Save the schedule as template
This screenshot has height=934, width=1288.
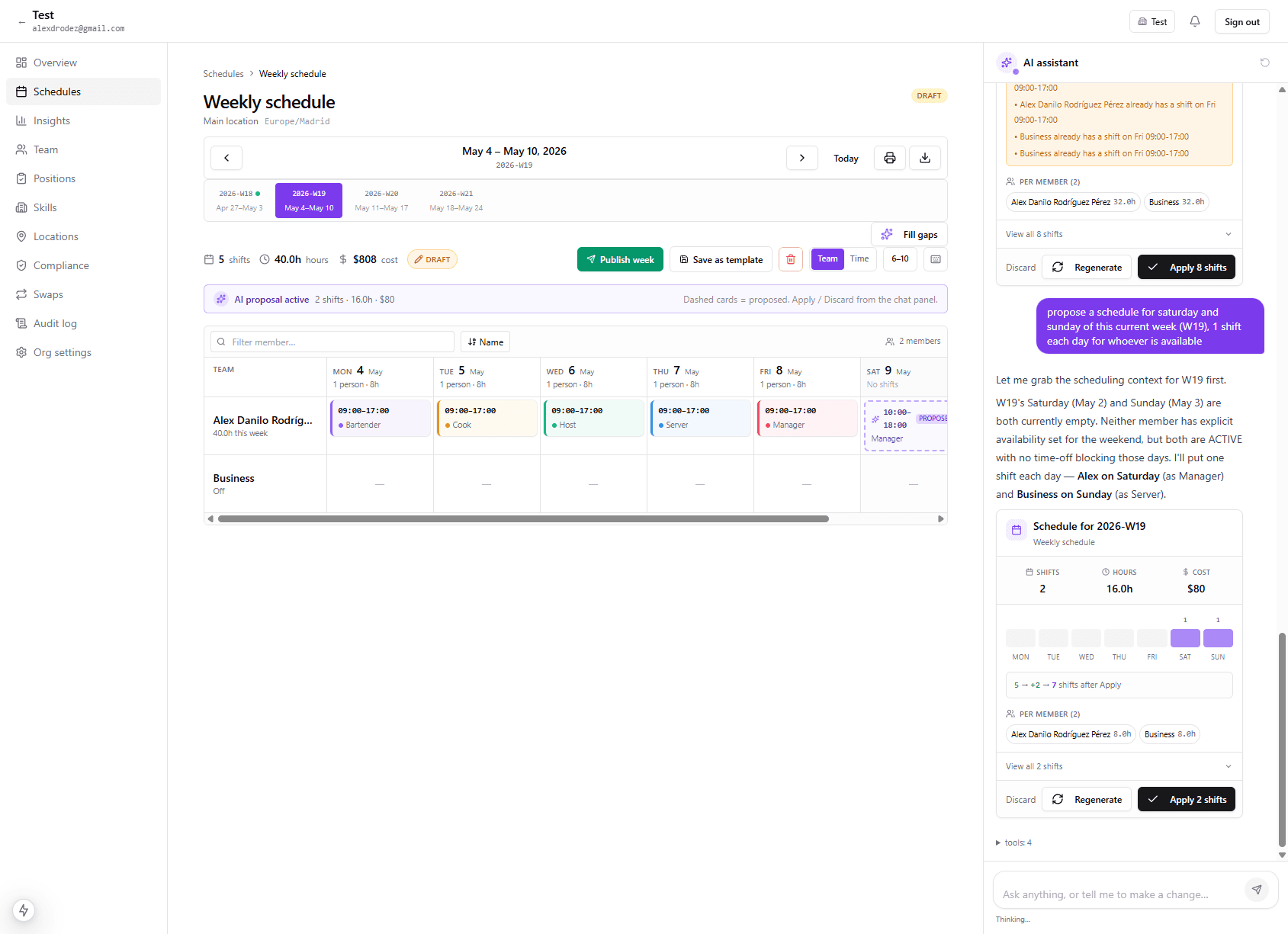click(x=721, y=259)
